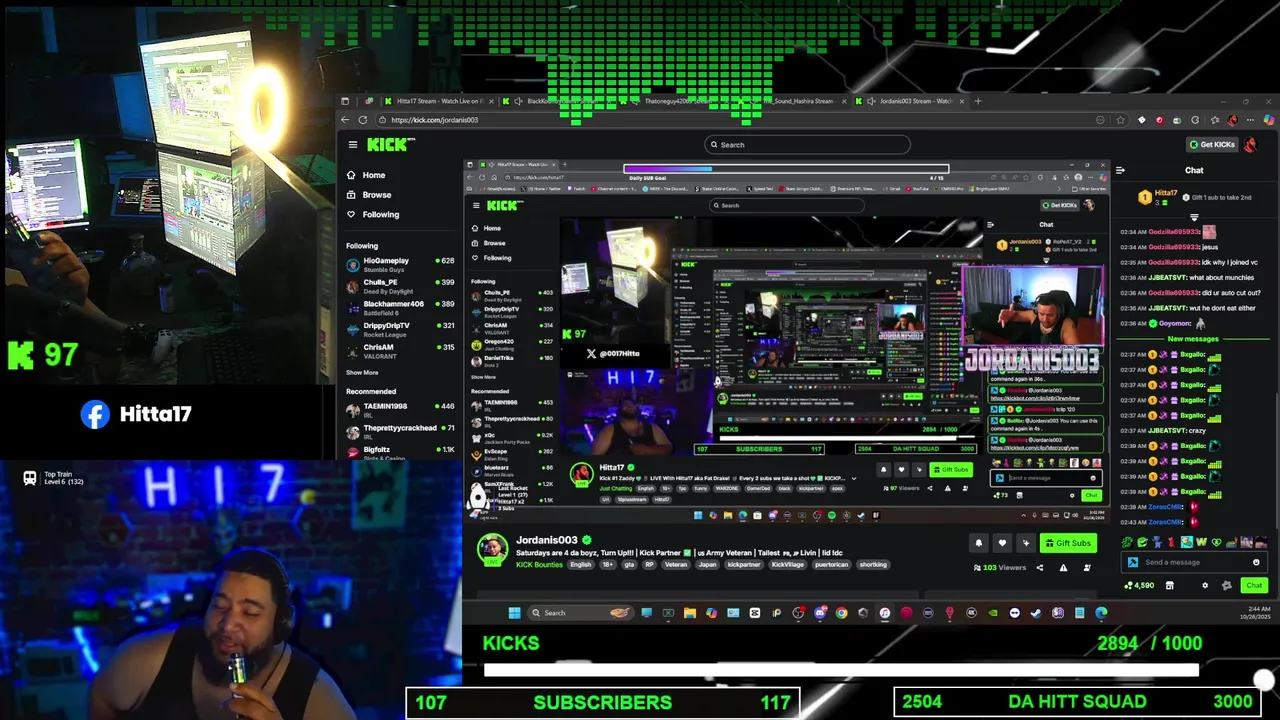Open Chulls_PE channel in Following list
This screenshot has width=1280, height=720.
(x=400, y=286)
